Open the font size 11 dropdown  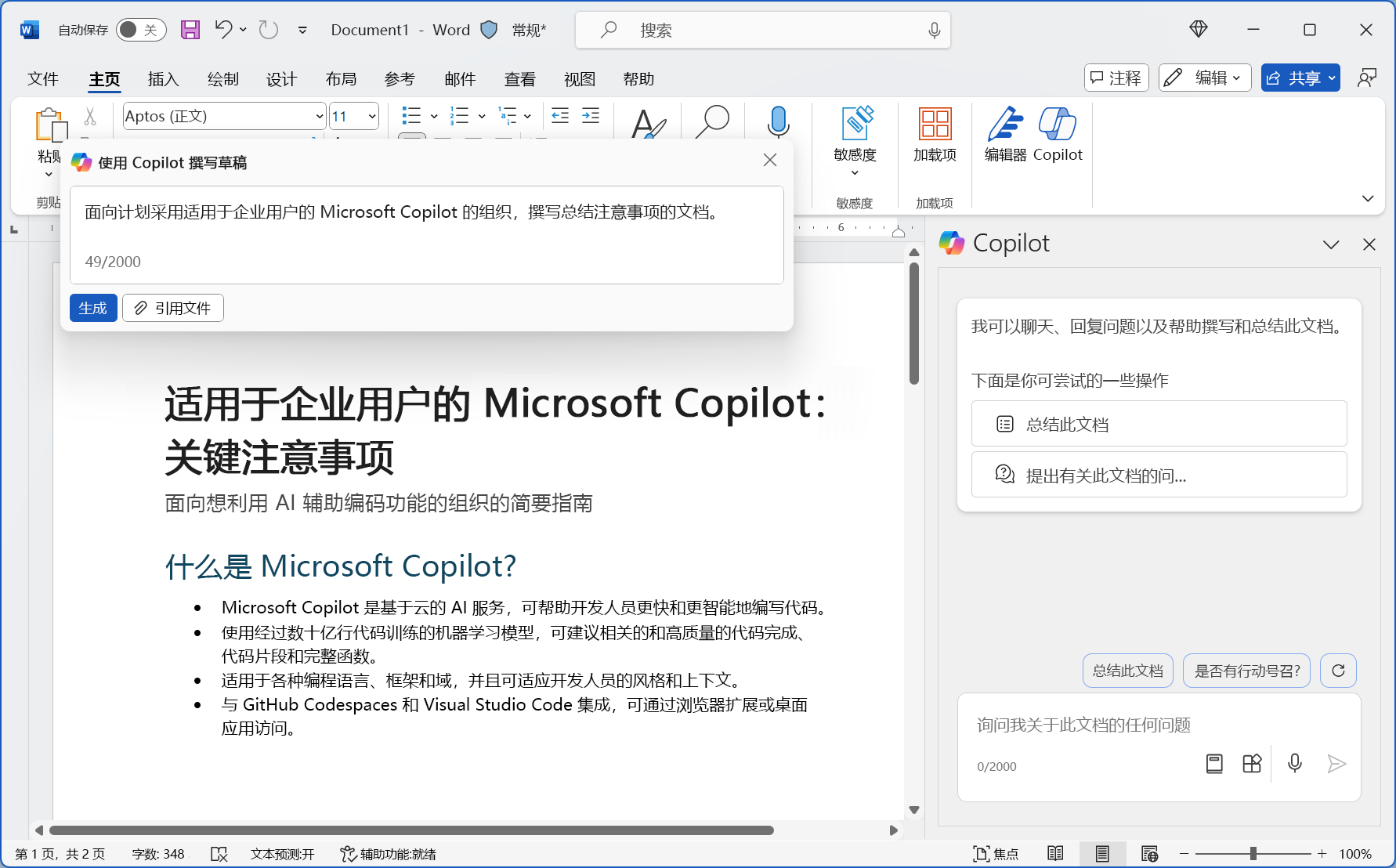[x=372, y=117]
